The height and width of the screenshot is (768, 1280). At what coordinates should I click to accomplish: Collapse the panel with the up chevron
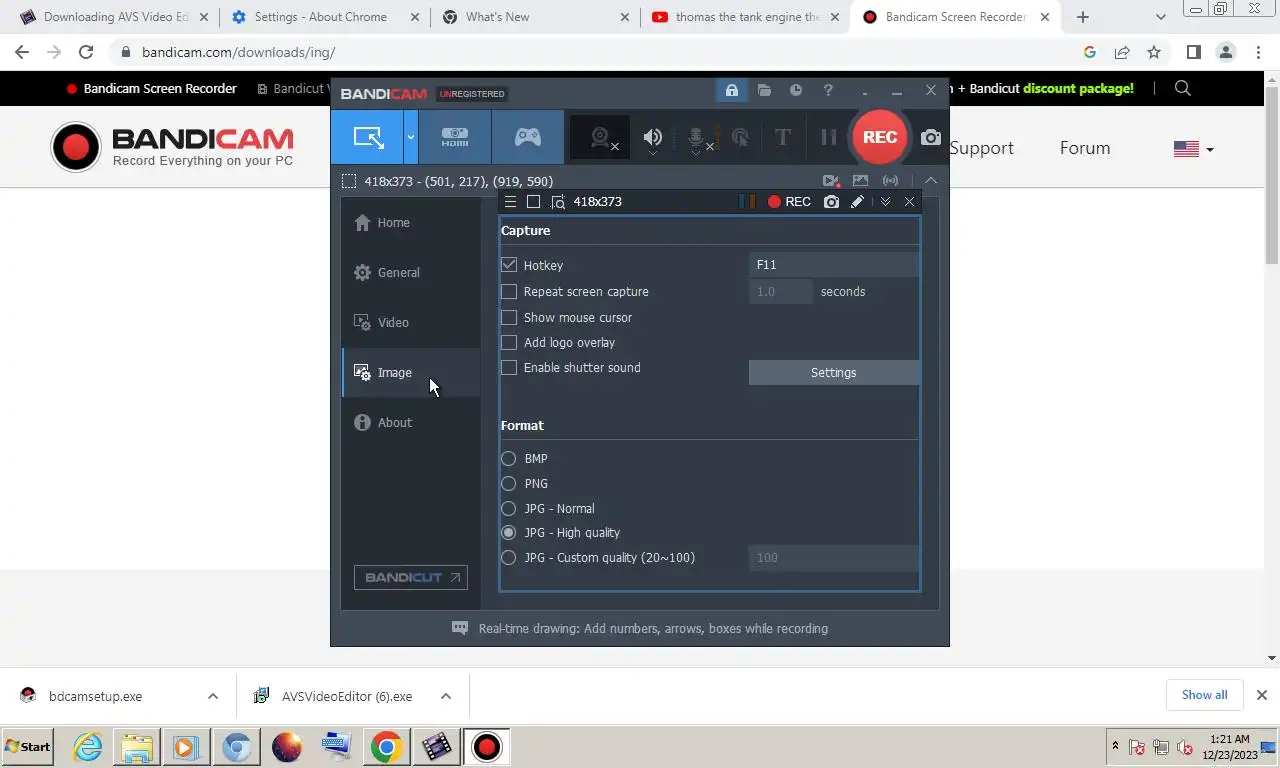[x=931, y=181]
